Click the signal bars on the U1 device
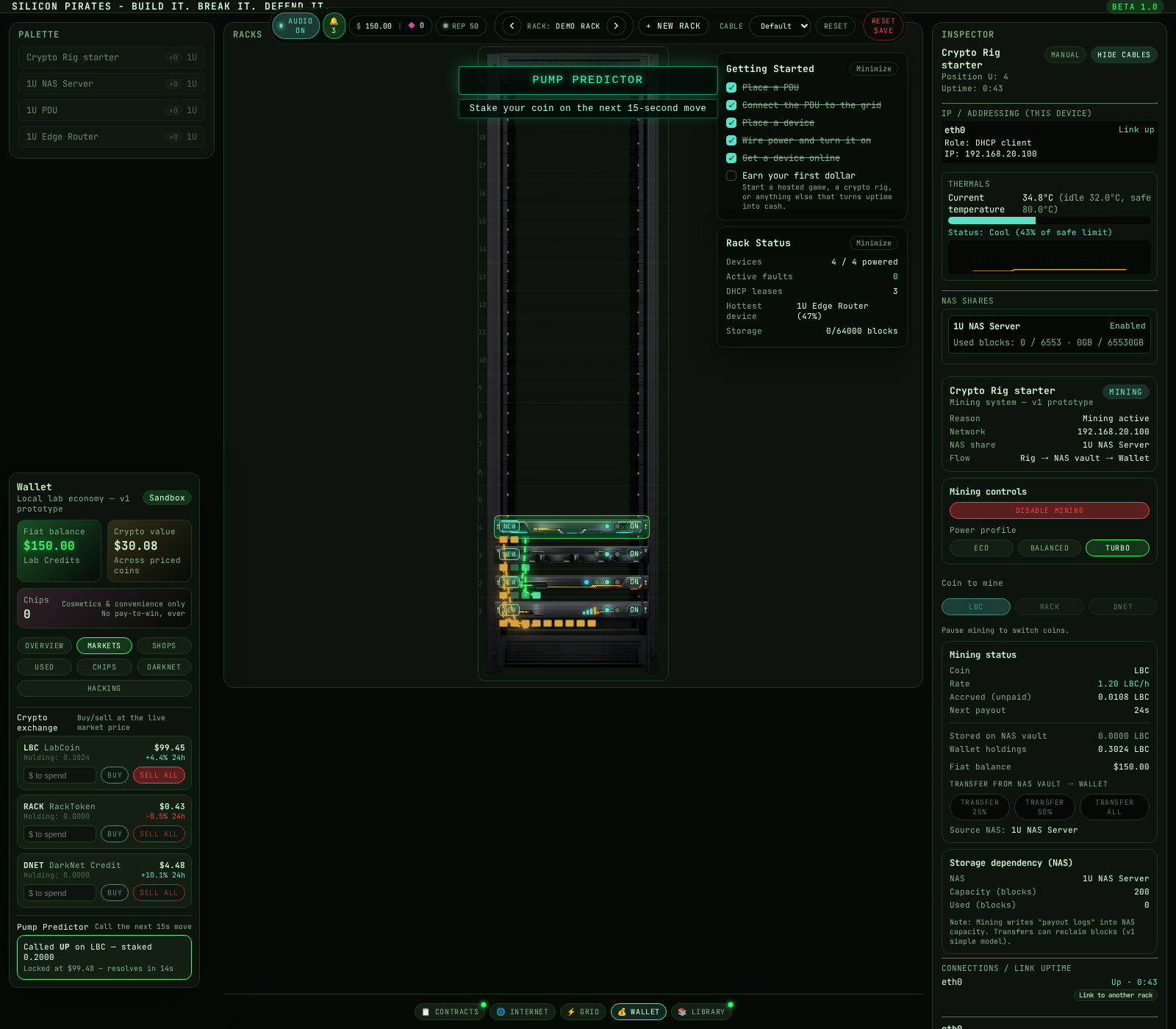Image resolution: width=1176 pixels, height=1029 pixels. (x=589, y=611)
